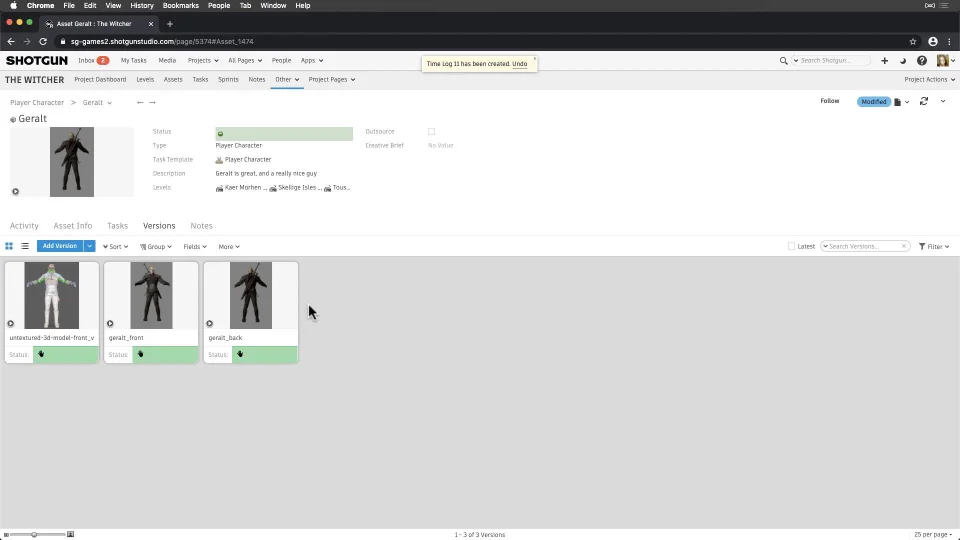
Task: Click the Shotgun logo
Action: tap(37, 61)
